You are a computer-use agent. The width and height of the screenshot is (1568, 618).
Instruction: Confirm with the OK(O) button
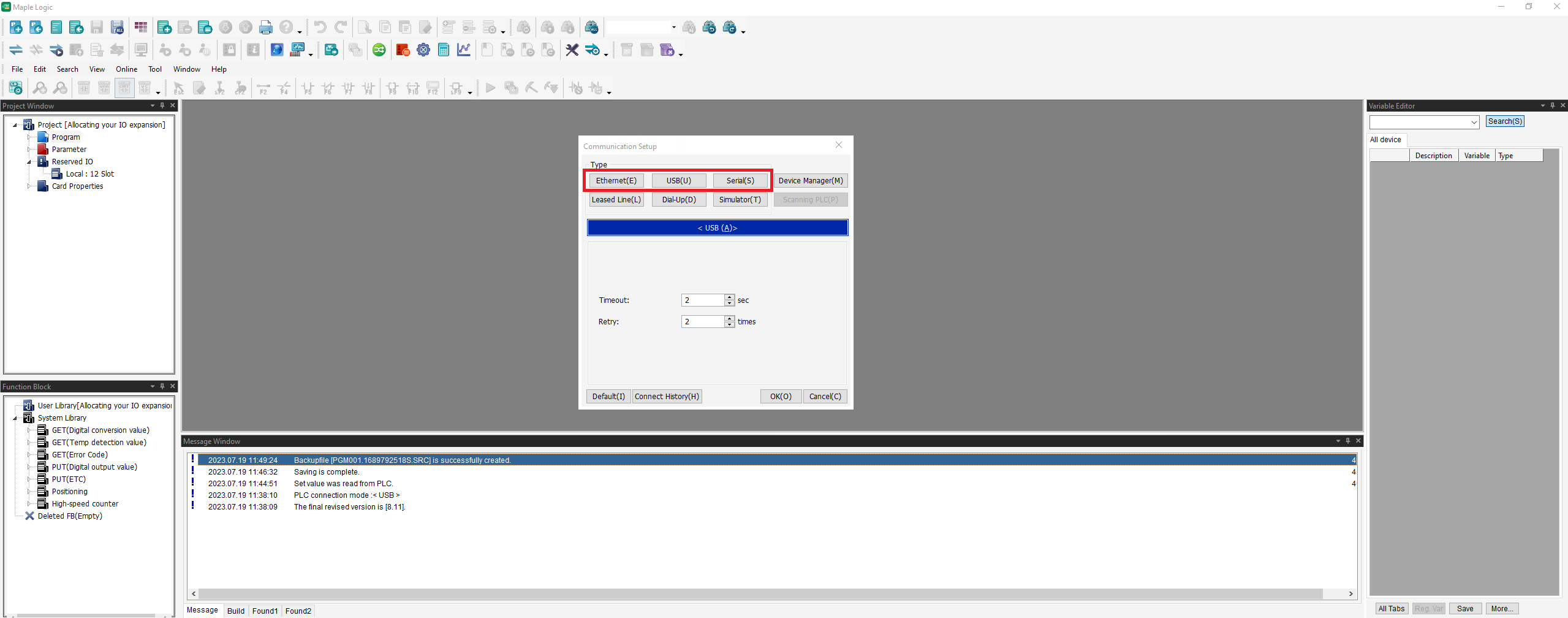781,397
